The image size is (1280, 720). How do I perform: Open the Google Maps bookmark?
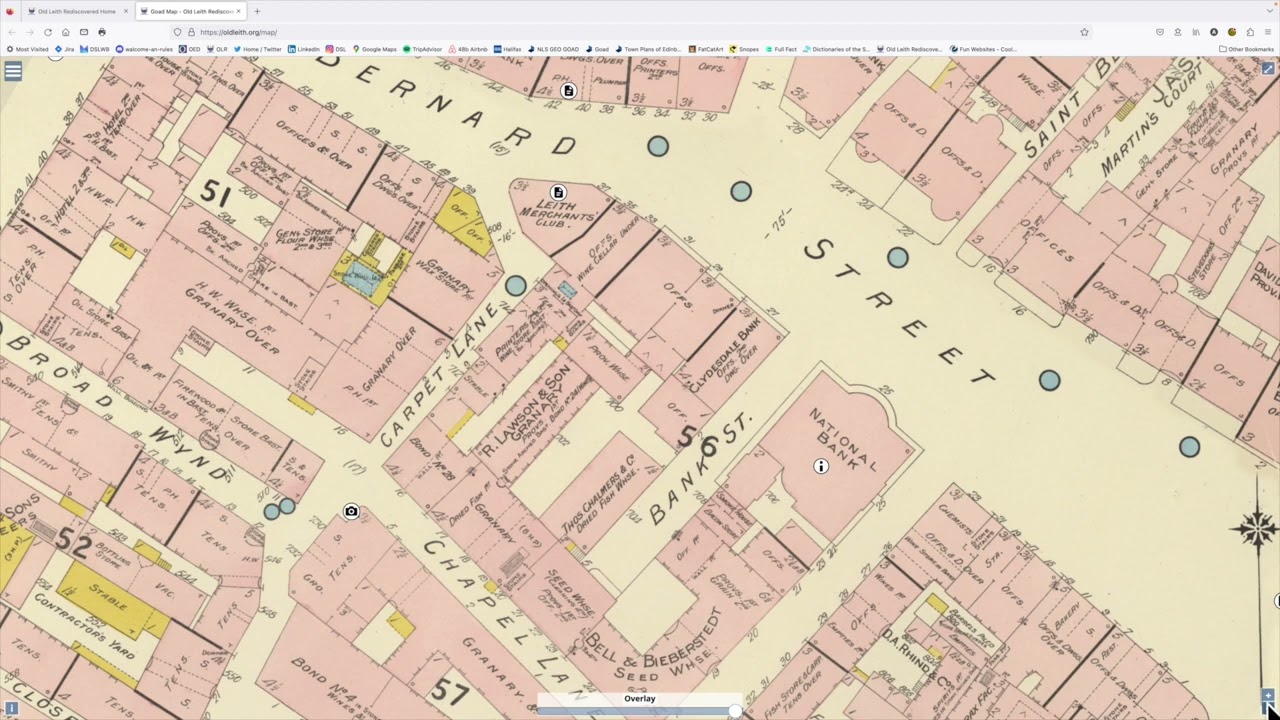click(x=374, y=49)
